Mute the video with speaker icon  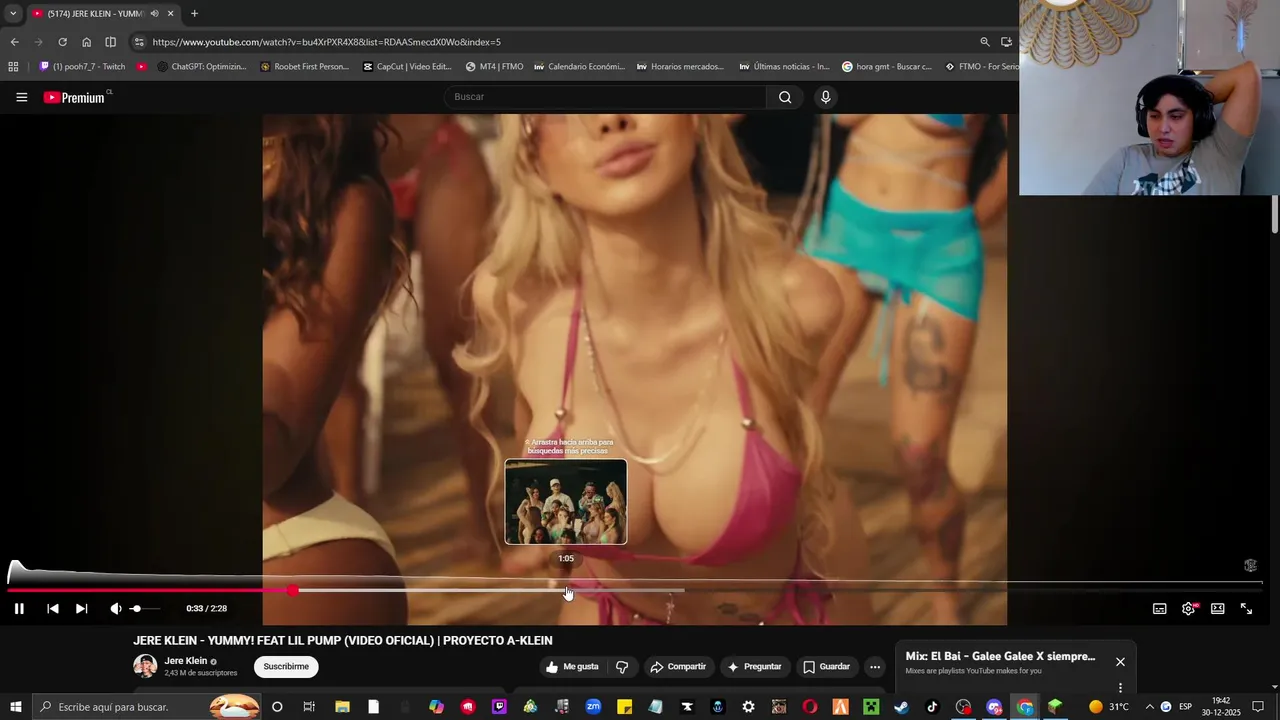point(115,608)
